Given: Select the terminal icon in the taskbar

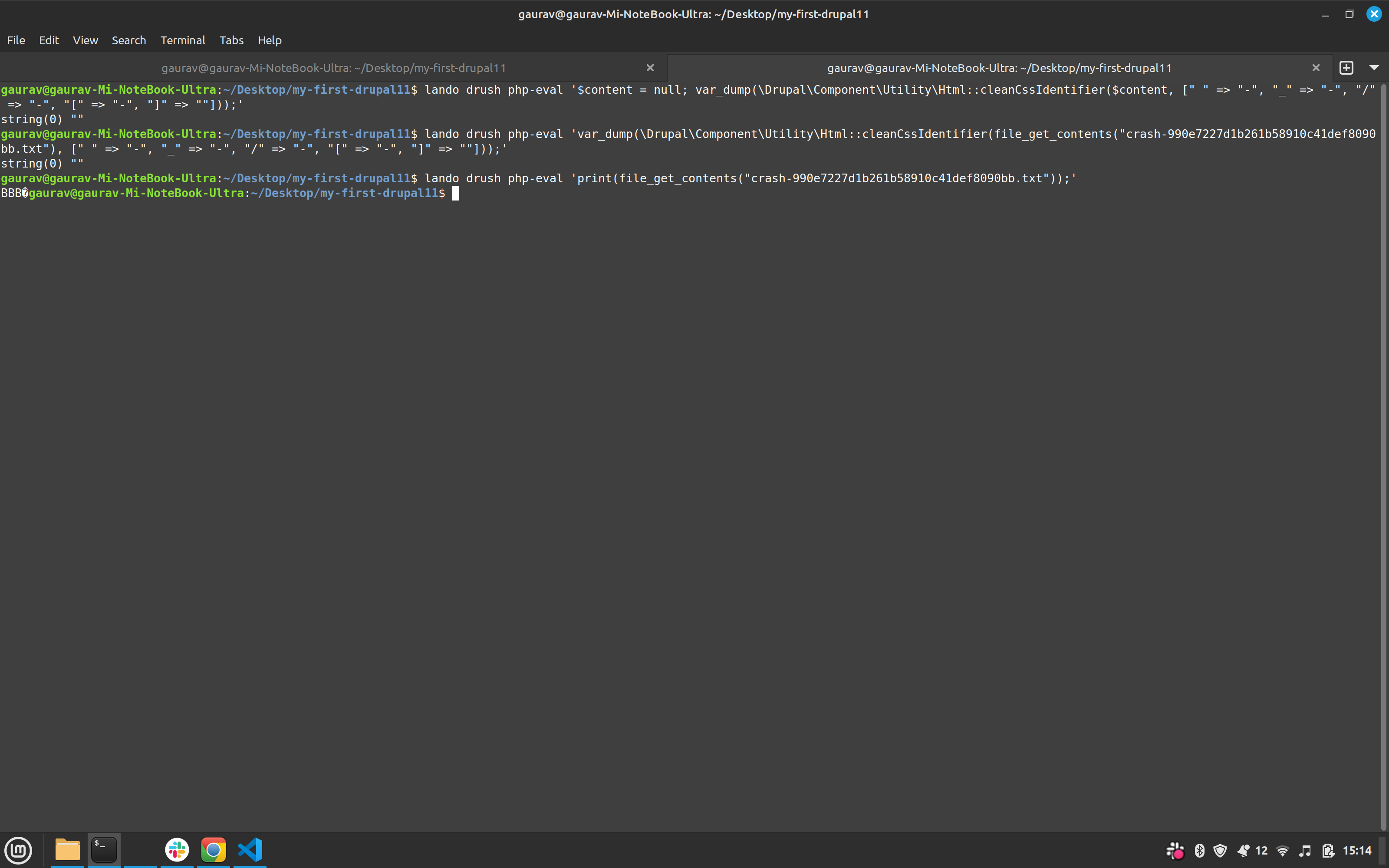Looking at the screenshot, I should (104, 850).
